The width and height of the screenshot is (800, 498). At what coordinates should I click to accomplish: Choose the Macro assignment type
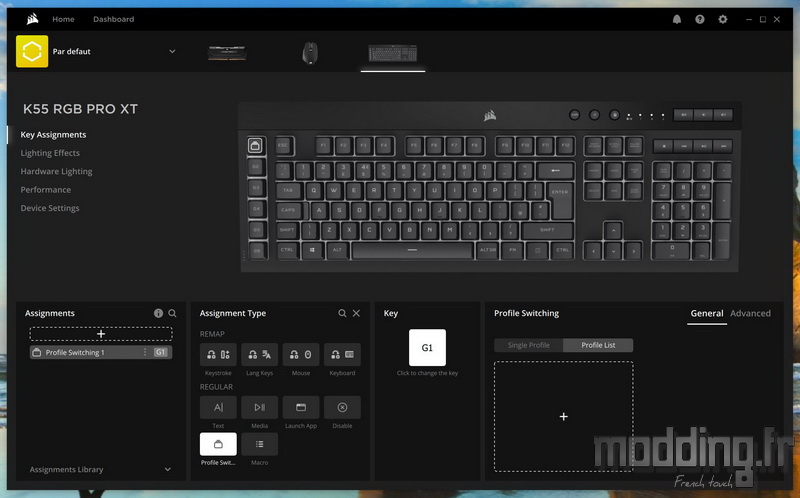click(x=259, y=444)
